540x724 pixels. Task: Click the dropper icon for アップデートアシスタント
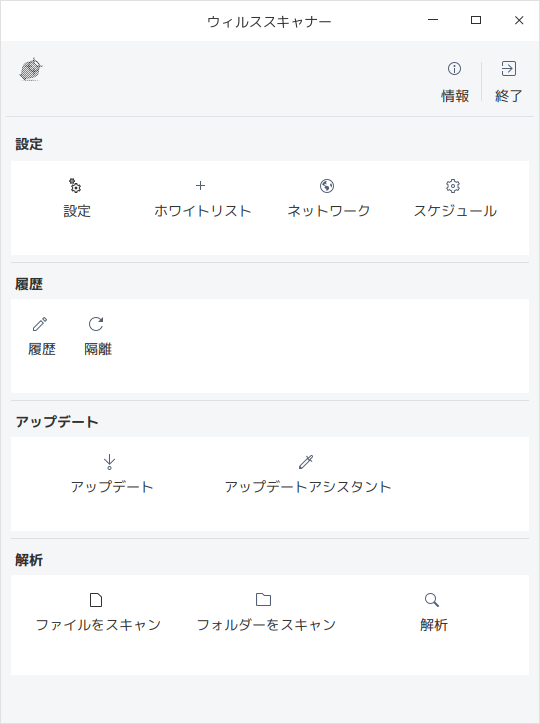coord(306,462)
